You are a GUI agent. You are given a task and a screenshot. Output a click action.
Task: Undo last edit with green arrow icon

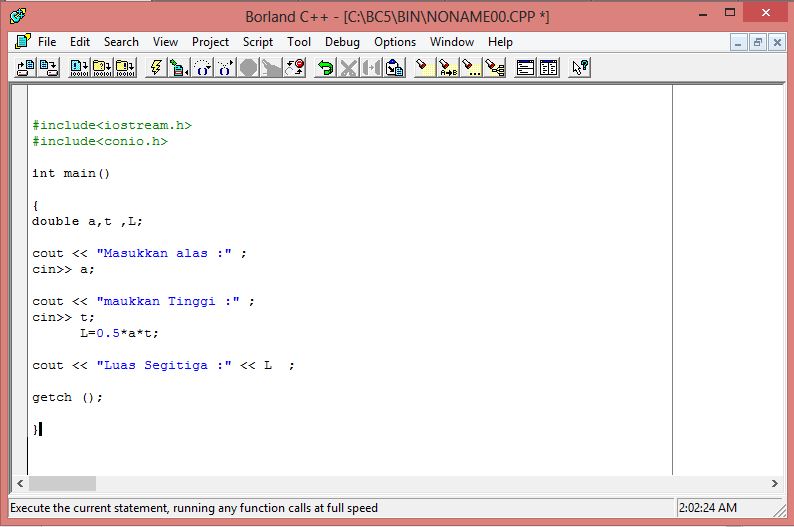[325, 67]
